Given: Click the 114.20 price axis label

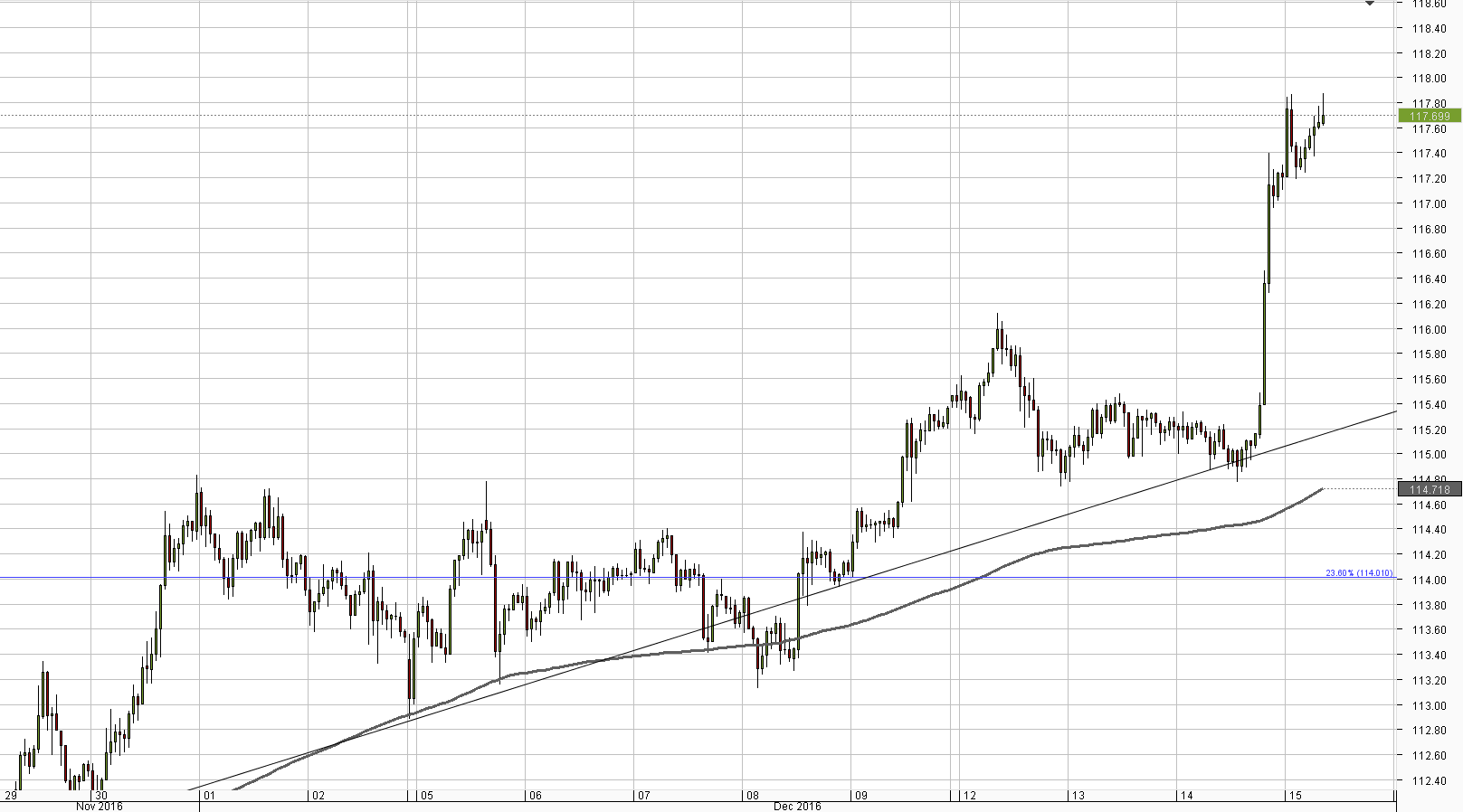Looking at the screenshot, I should pos(1429,555).
